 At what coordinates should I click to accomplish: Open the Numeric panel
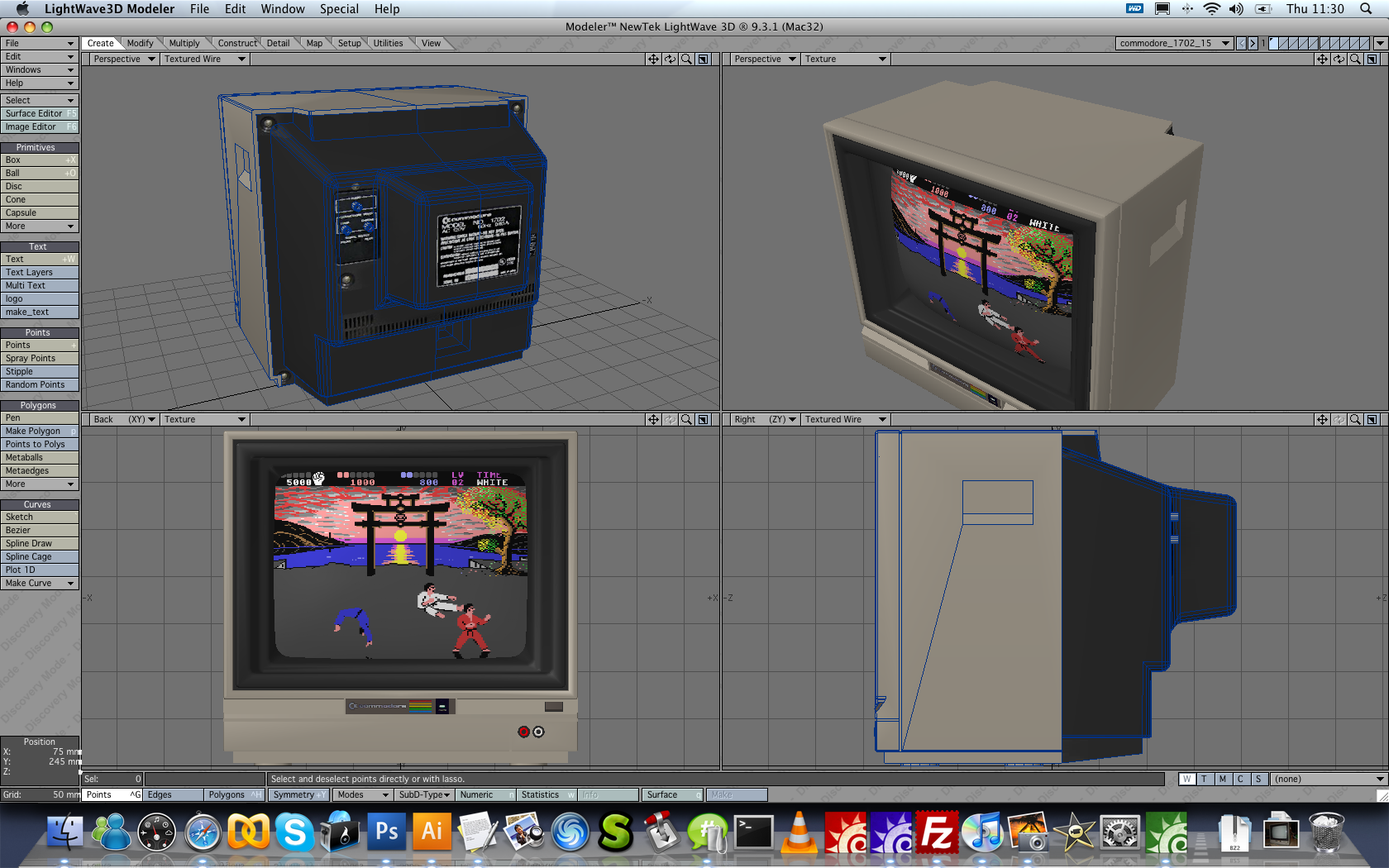click(485, 795)
